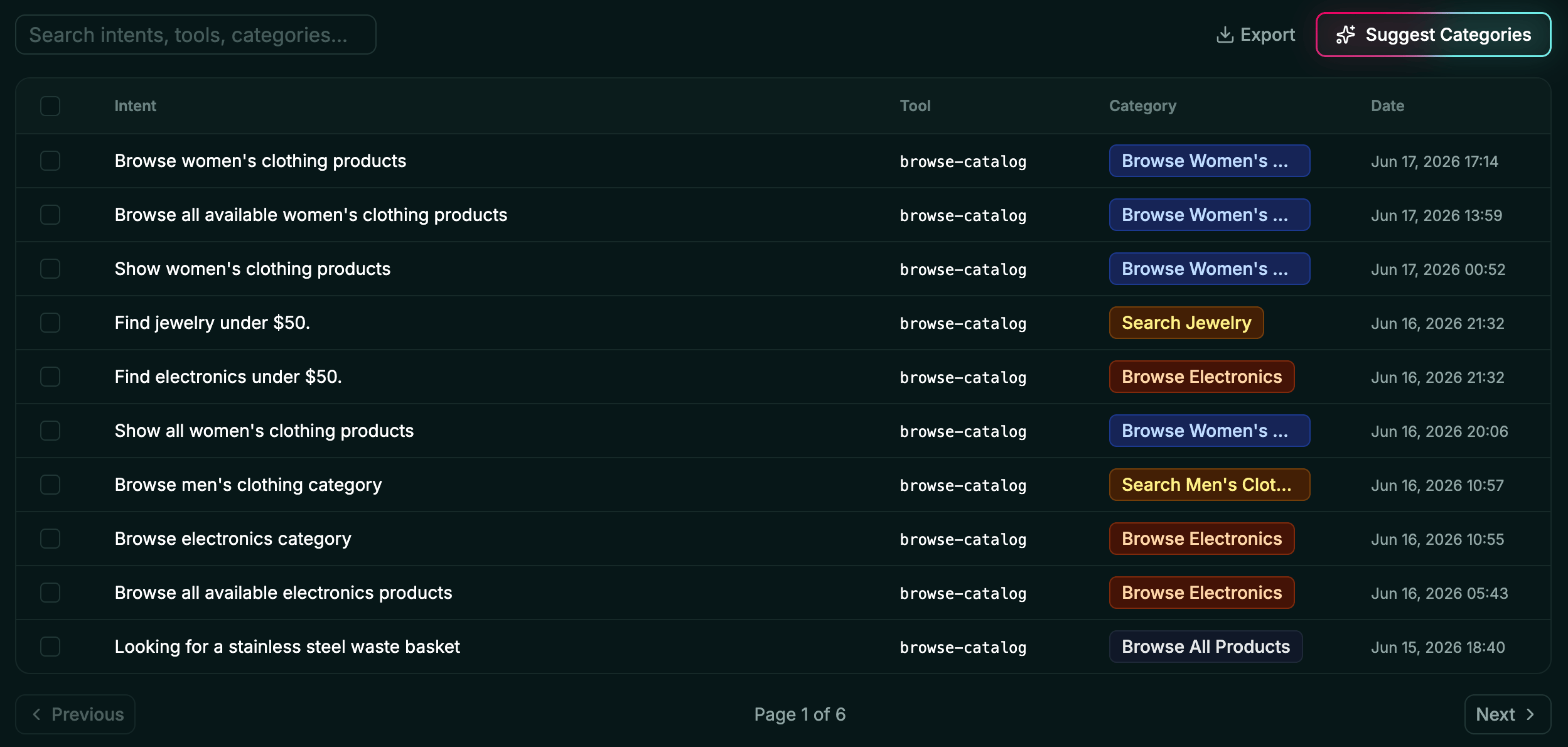The height and width of the screenshot is (747, 1568).
Task: Click date 'Jun 16, 2026 05:43'
Action: point(1439,593)
